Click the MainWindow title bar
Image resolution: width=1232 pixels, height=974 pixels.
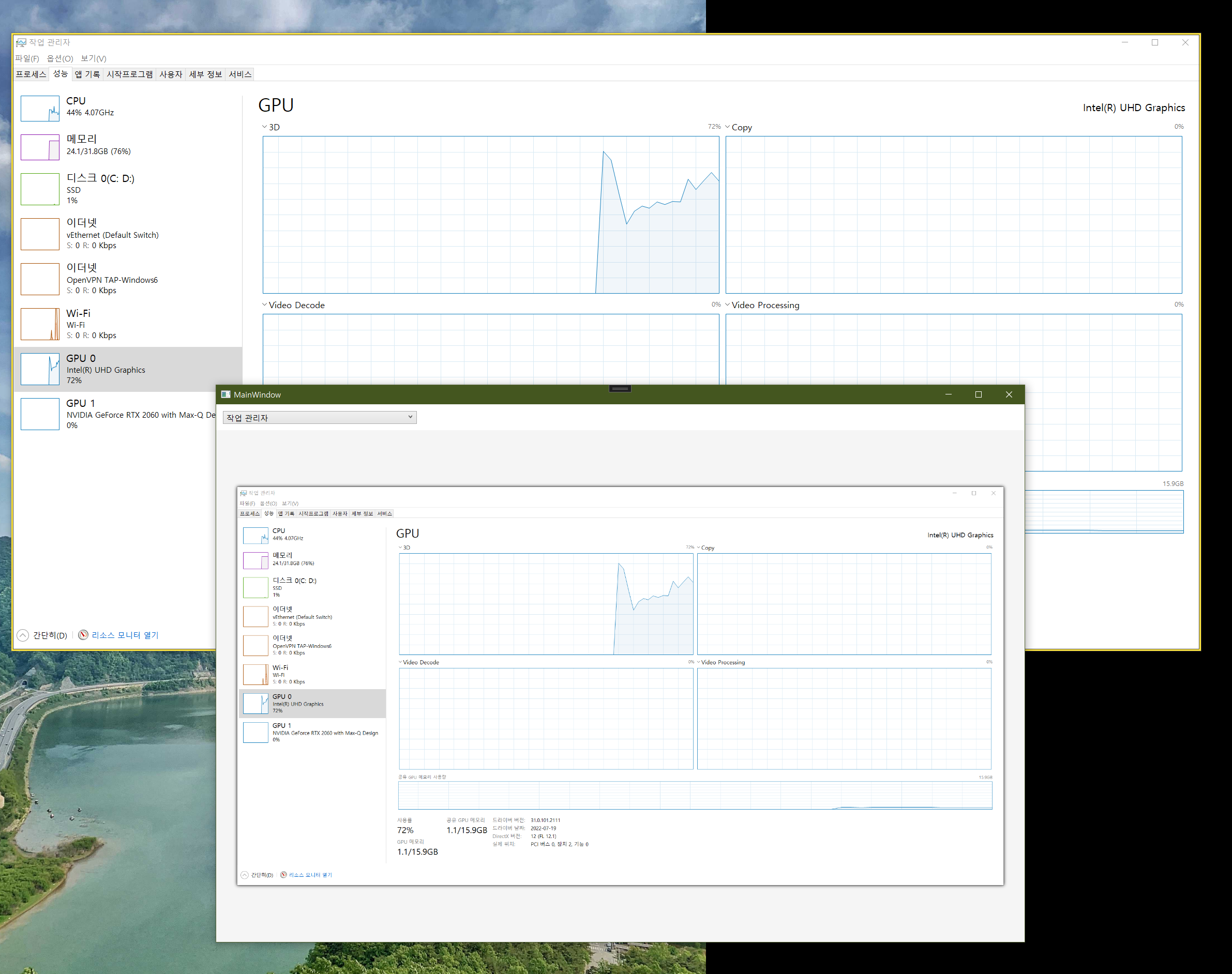coord(456,394)
